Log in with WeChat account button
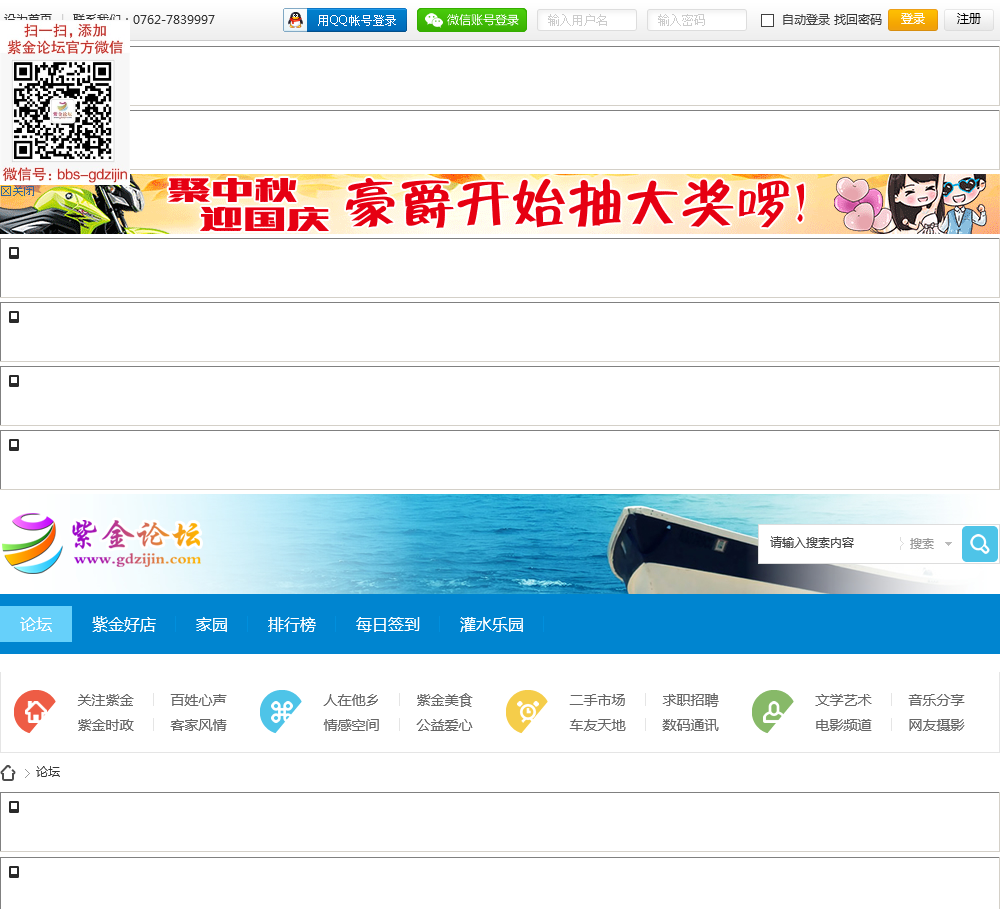Viewport: 1000px width, 909px height. click(x=472, y=20)
